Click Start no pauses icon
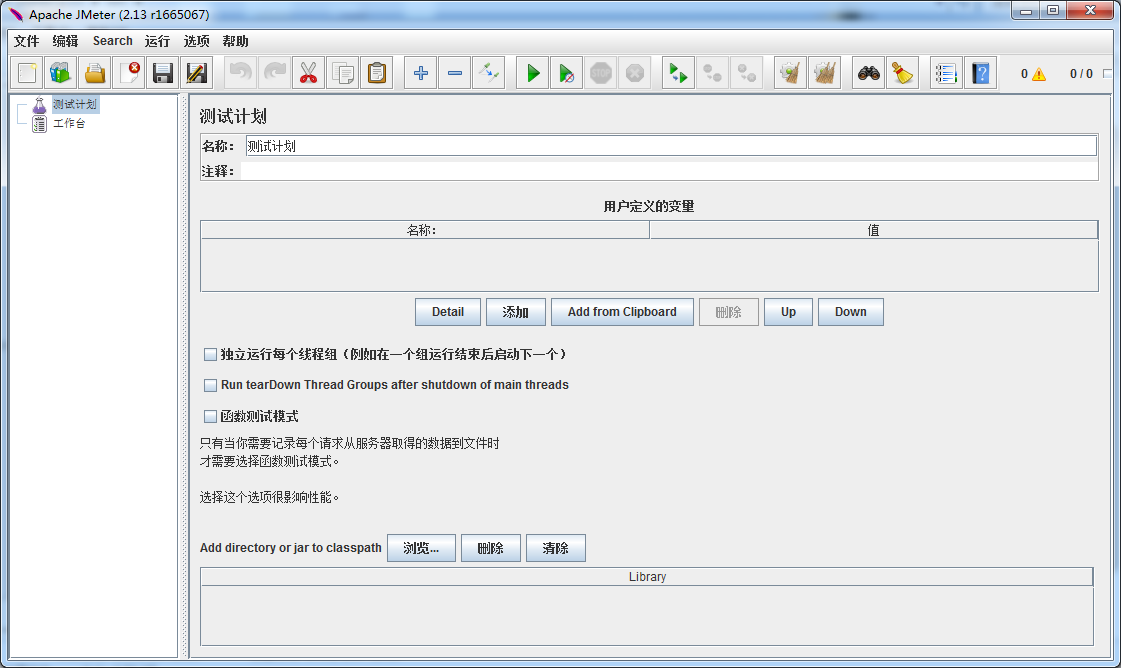The height and width of the screenshot is (668, 1121). pyautogui.click(x=566, y=73)
